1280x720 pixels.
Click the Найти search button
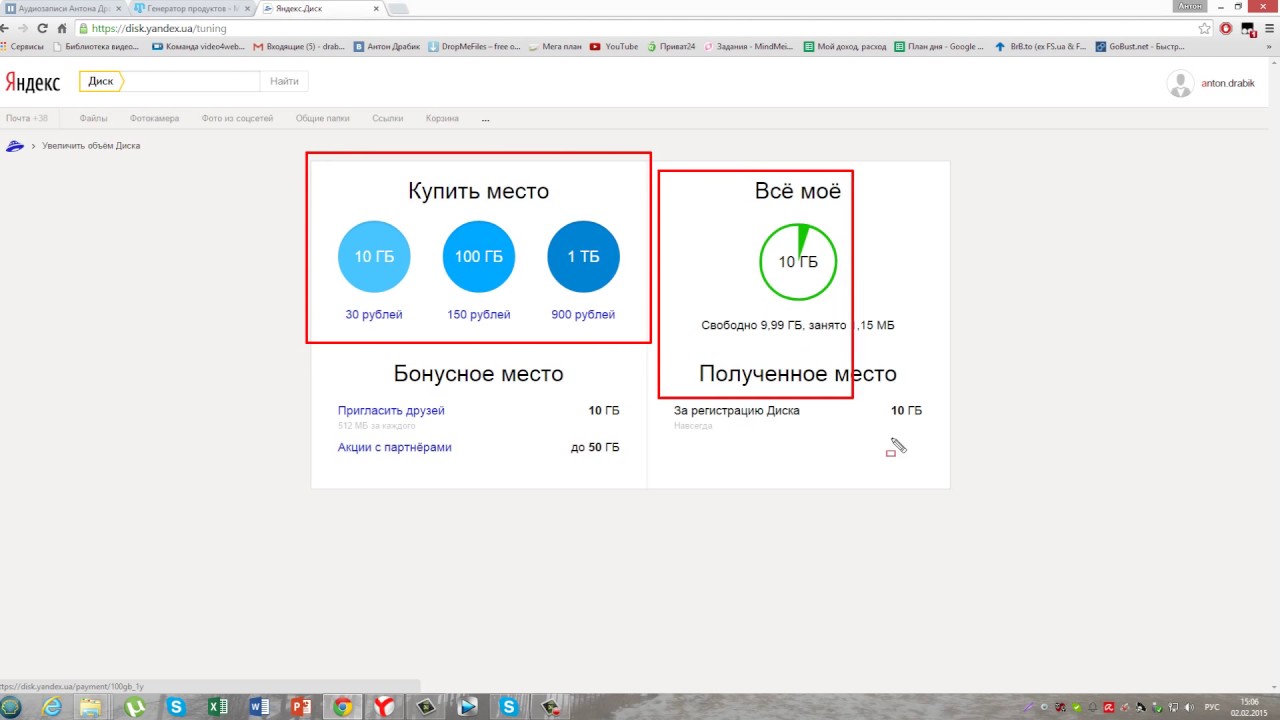click(284, 82)
